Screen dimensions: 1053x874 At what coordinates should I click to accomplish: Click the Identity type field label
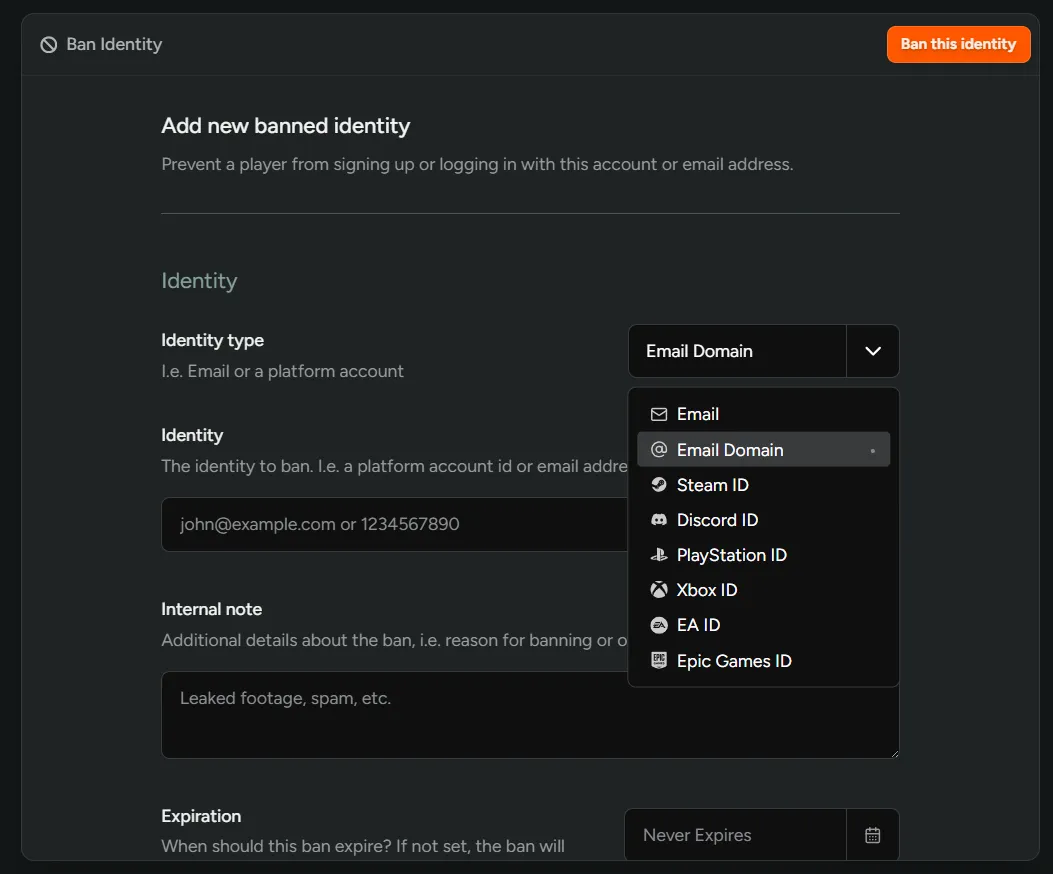click(x=212, y=340)
